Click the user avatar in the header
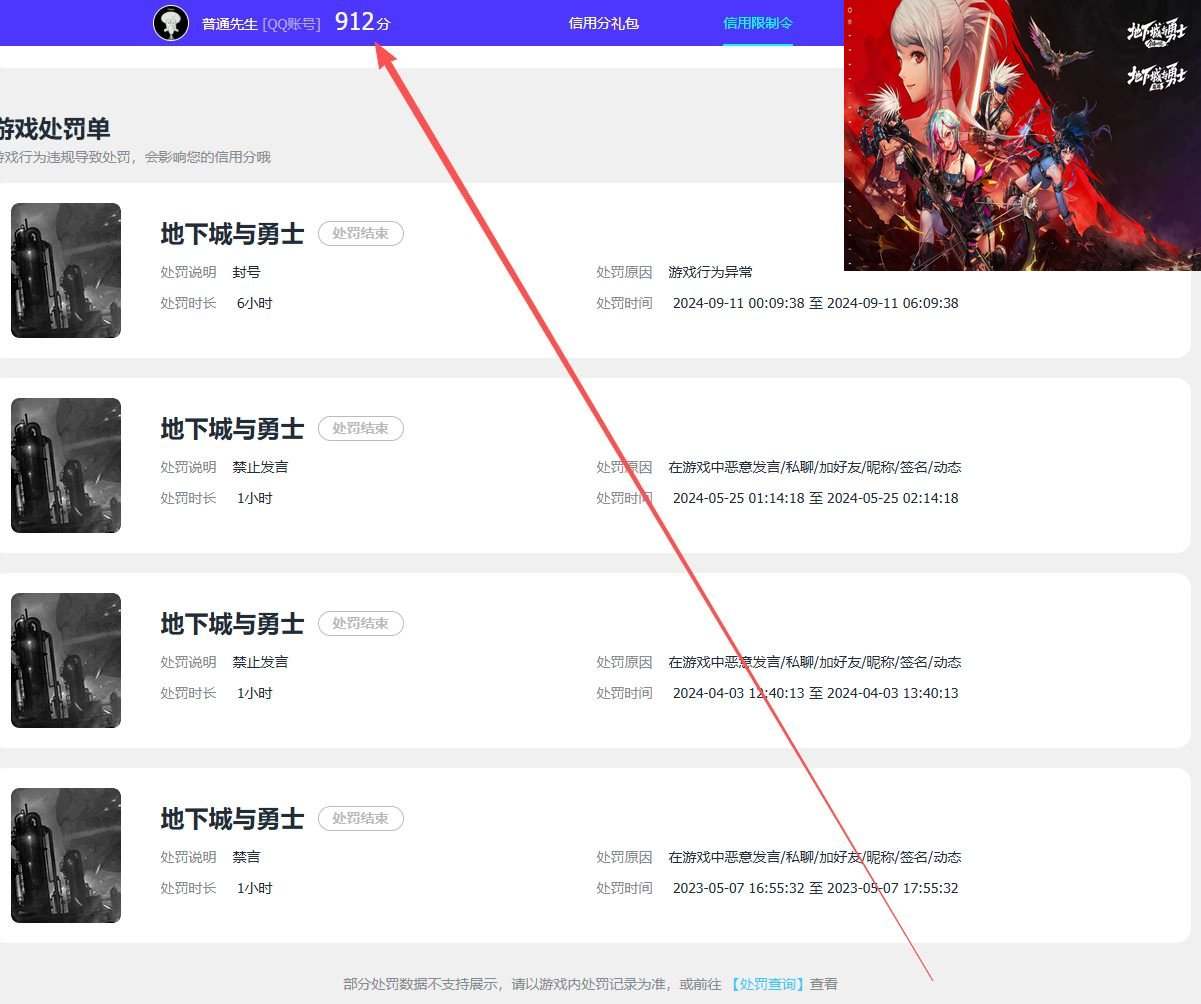The width and height of the screenshot is (1201, 1004). coord(171,22)
